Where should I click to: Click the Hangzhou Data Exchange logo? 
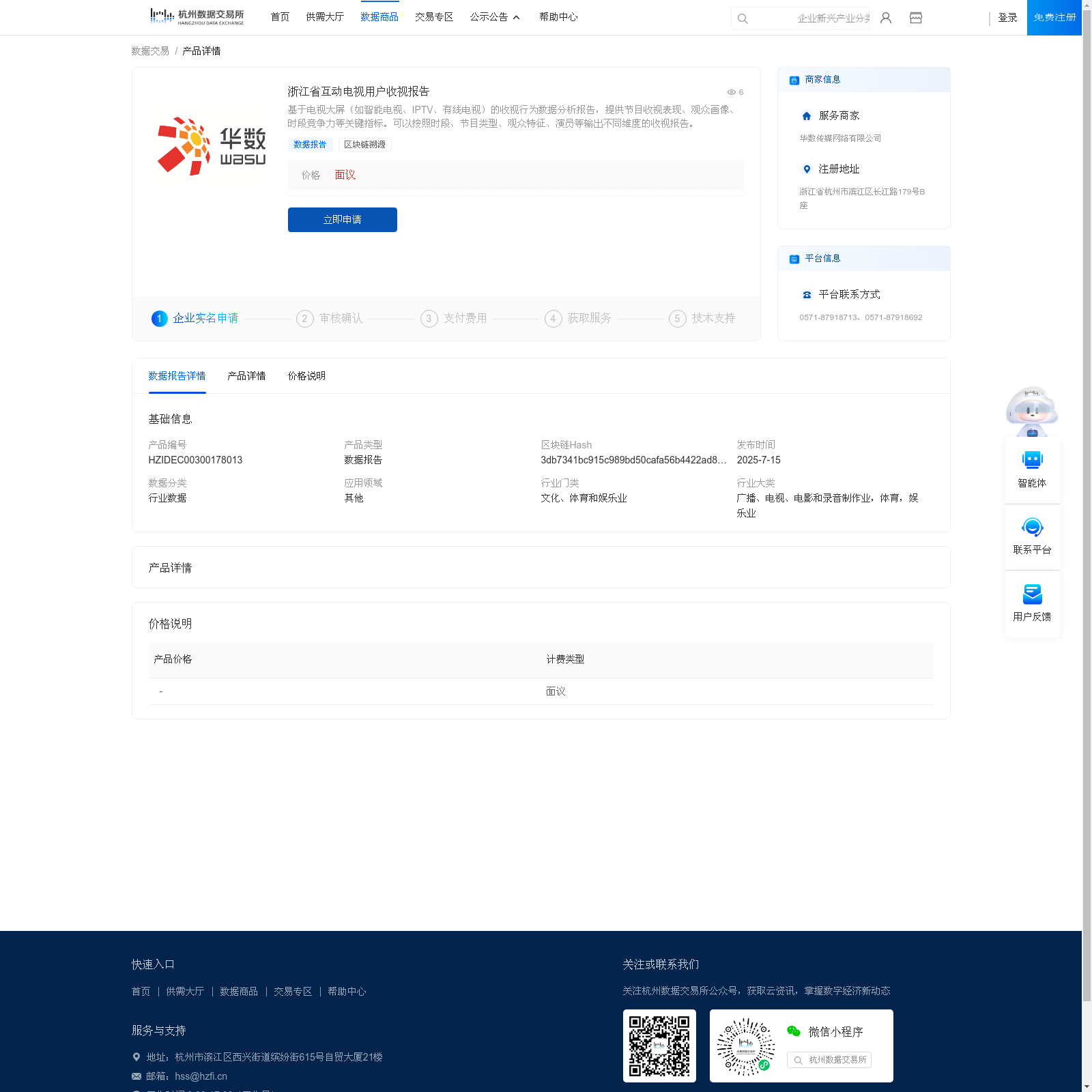click(x=197, y=17)
